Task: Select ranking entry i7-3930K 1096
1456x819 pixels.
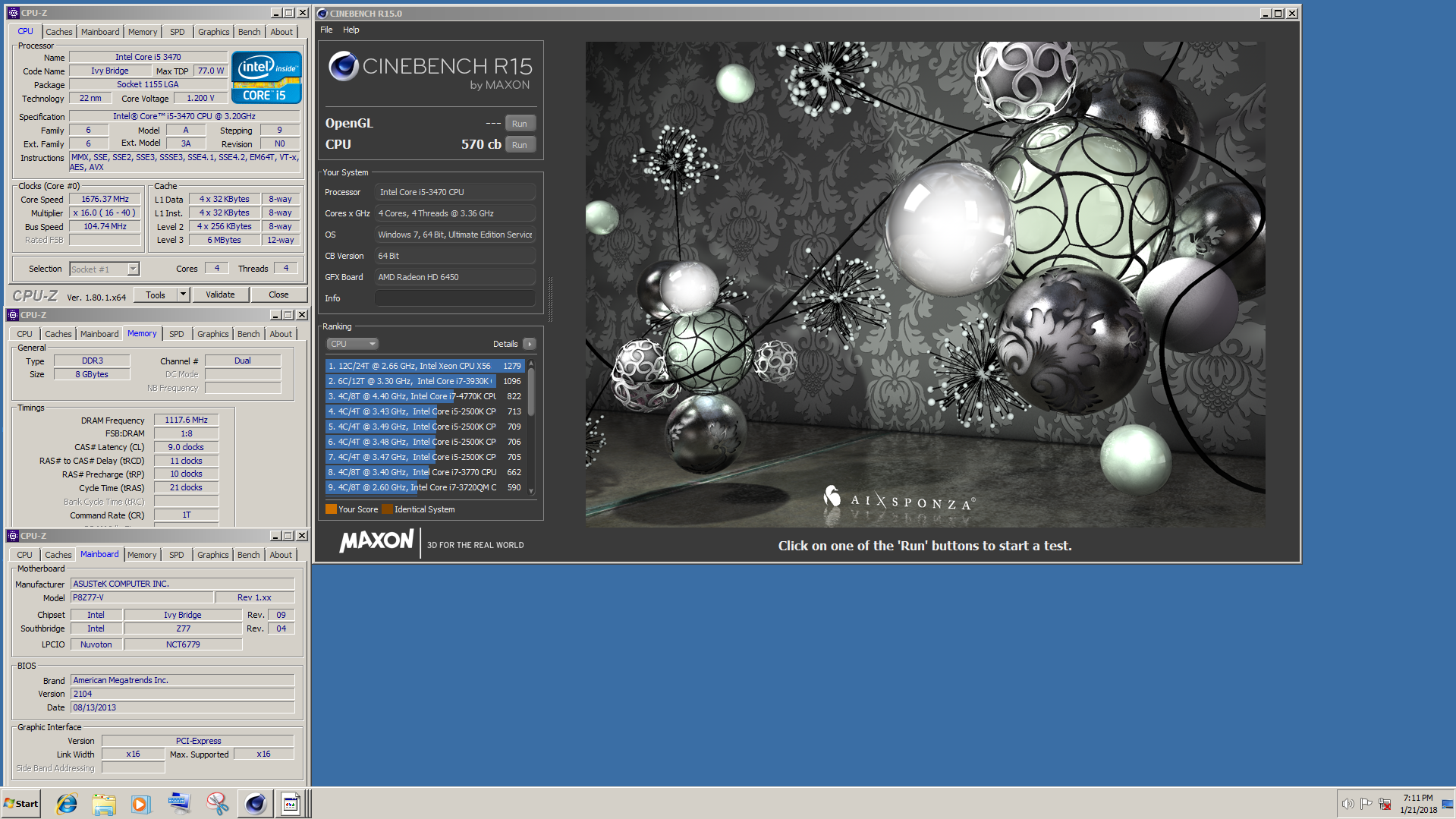Action: (x=425, y=381)
